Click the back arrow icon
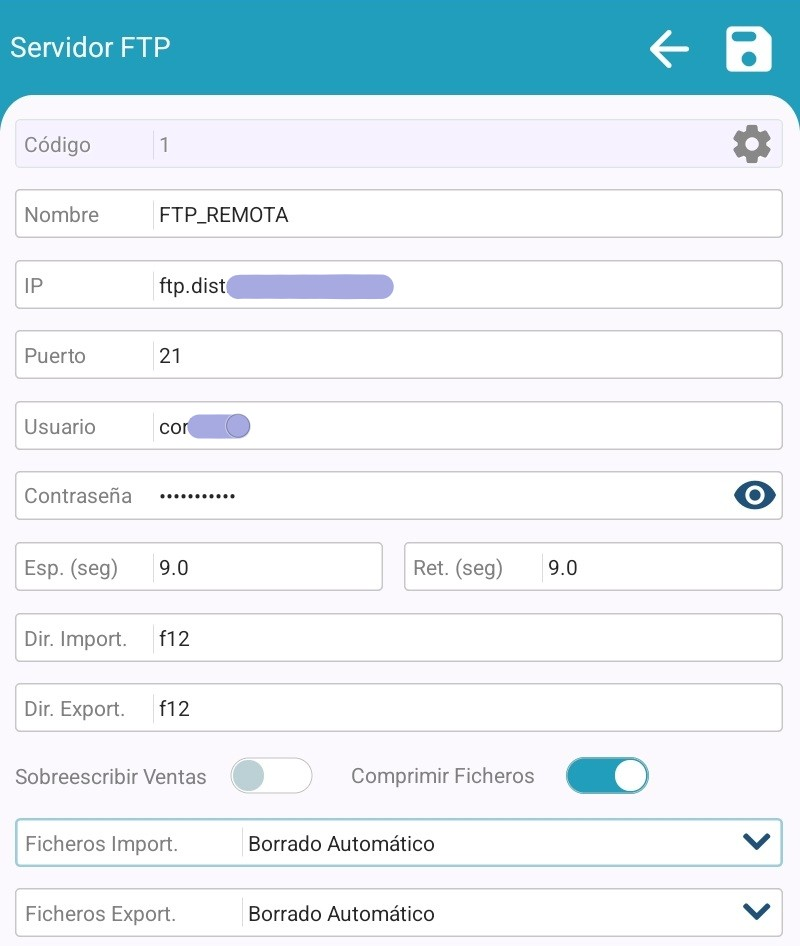The width and height of the screenshot is (800, 946). [669, 48]
